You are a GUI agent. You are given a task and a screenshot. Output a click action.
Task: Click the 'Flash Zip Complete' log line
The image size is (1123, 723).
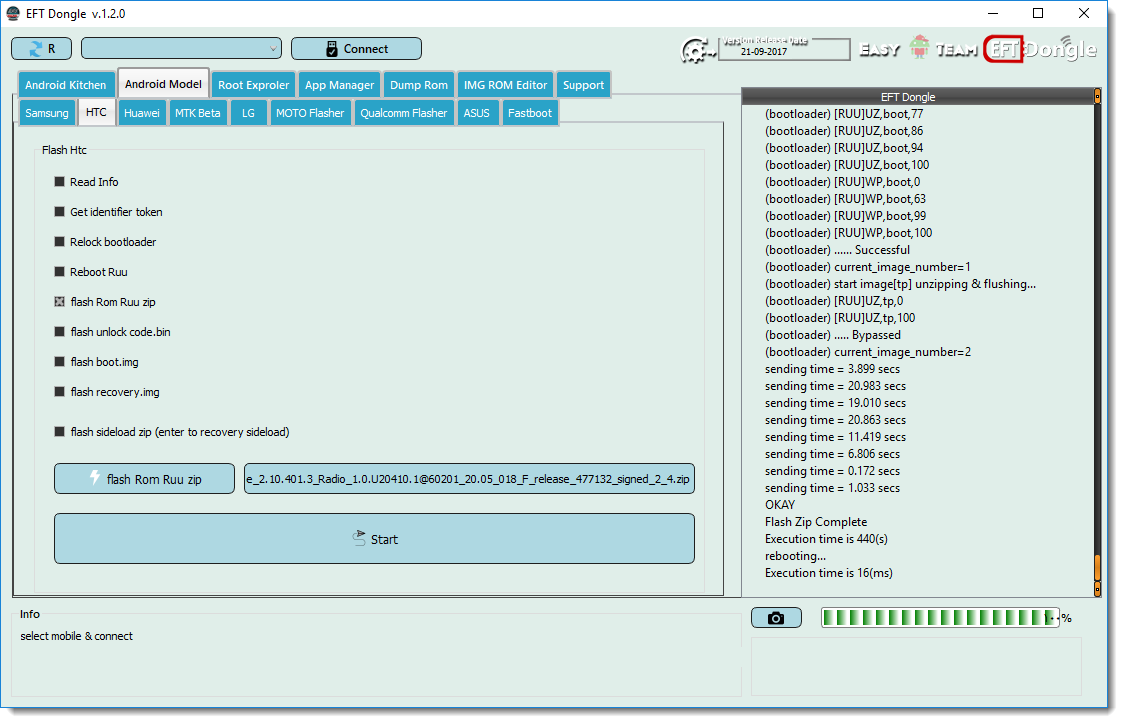click(816, 522)
